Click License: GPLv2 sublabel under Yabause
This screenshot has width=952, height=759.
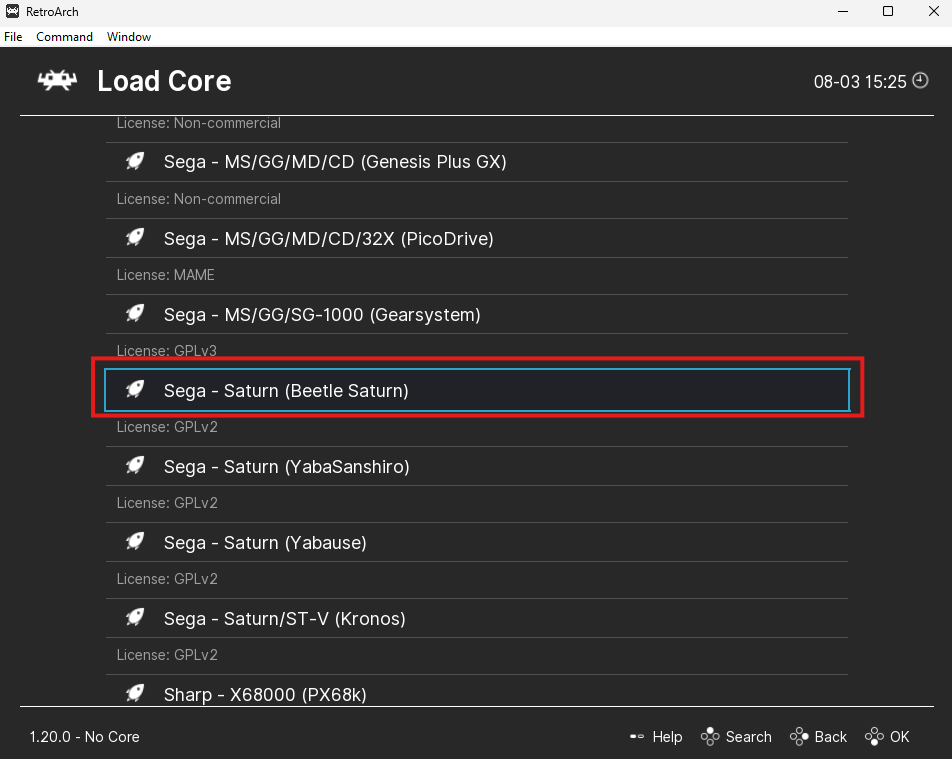[167, 579]
